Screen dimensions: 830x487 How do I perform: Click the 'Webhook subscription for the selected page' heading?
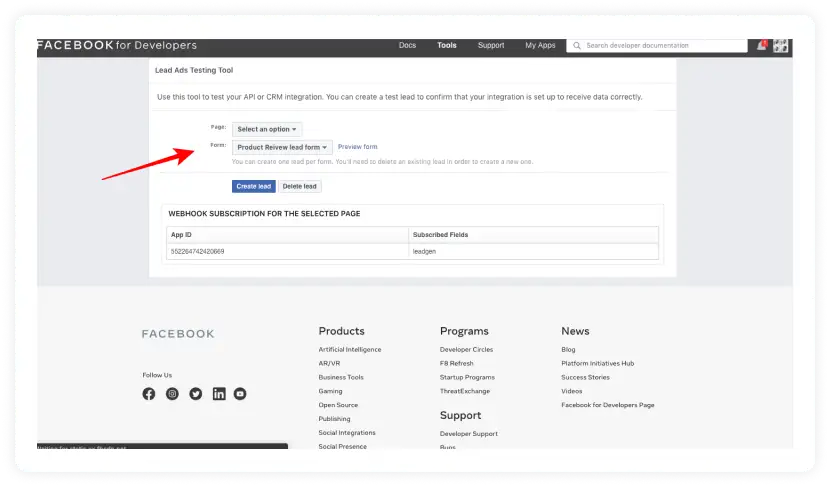(x=264, y=213)
